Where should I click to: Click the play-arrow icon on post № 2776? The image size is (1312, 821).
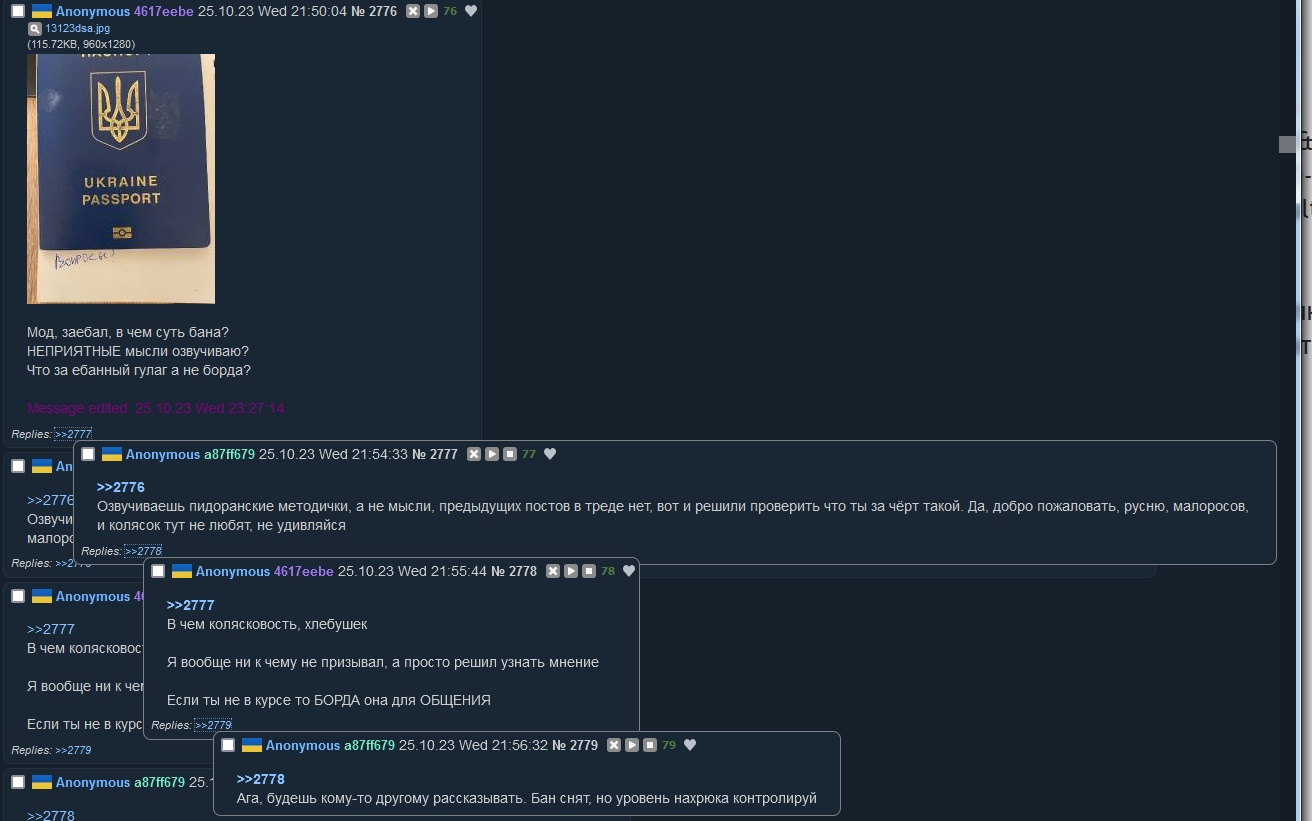click(431, 11)
